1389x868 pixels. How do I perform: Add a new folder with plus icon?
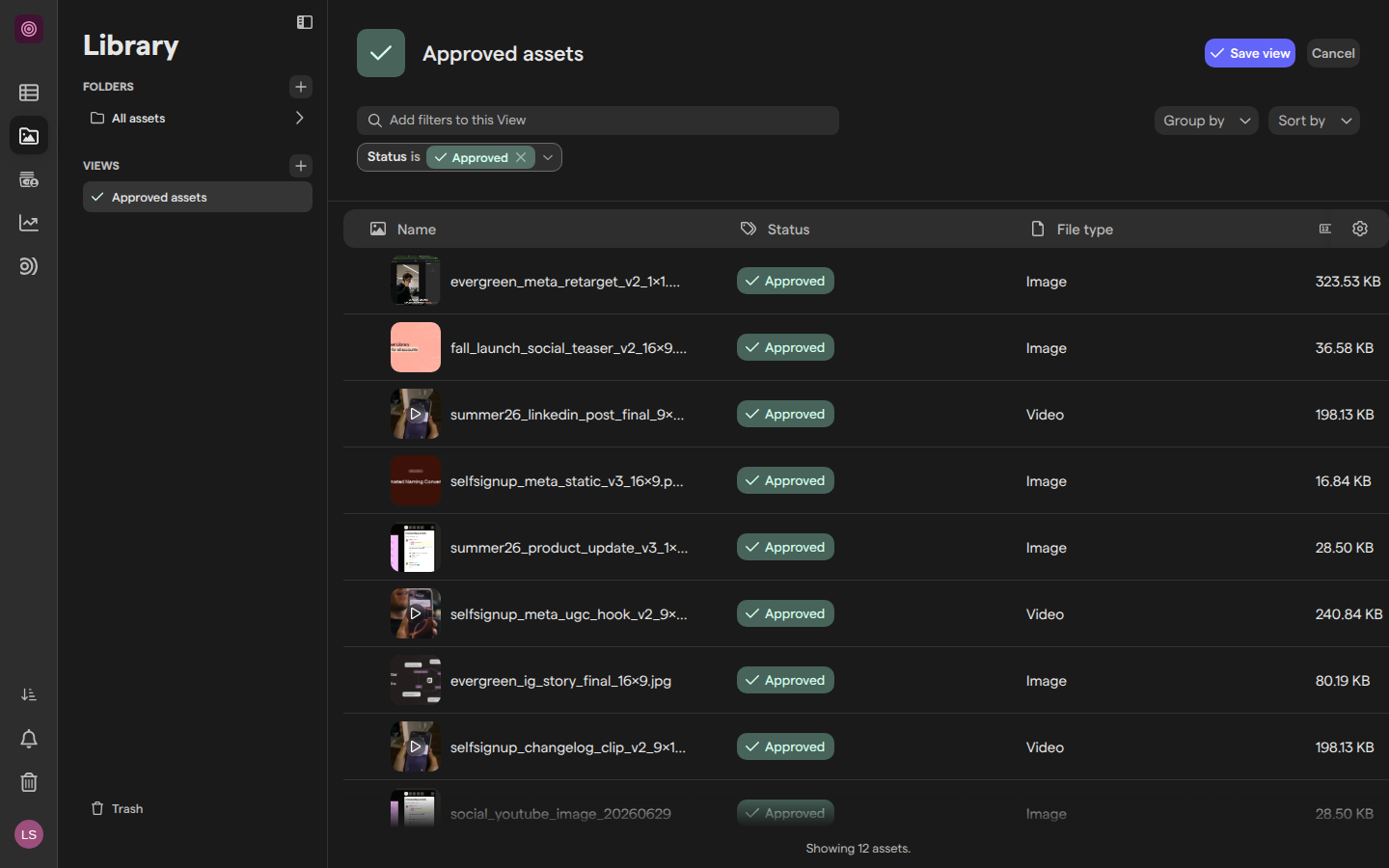(x=301, y=87)
